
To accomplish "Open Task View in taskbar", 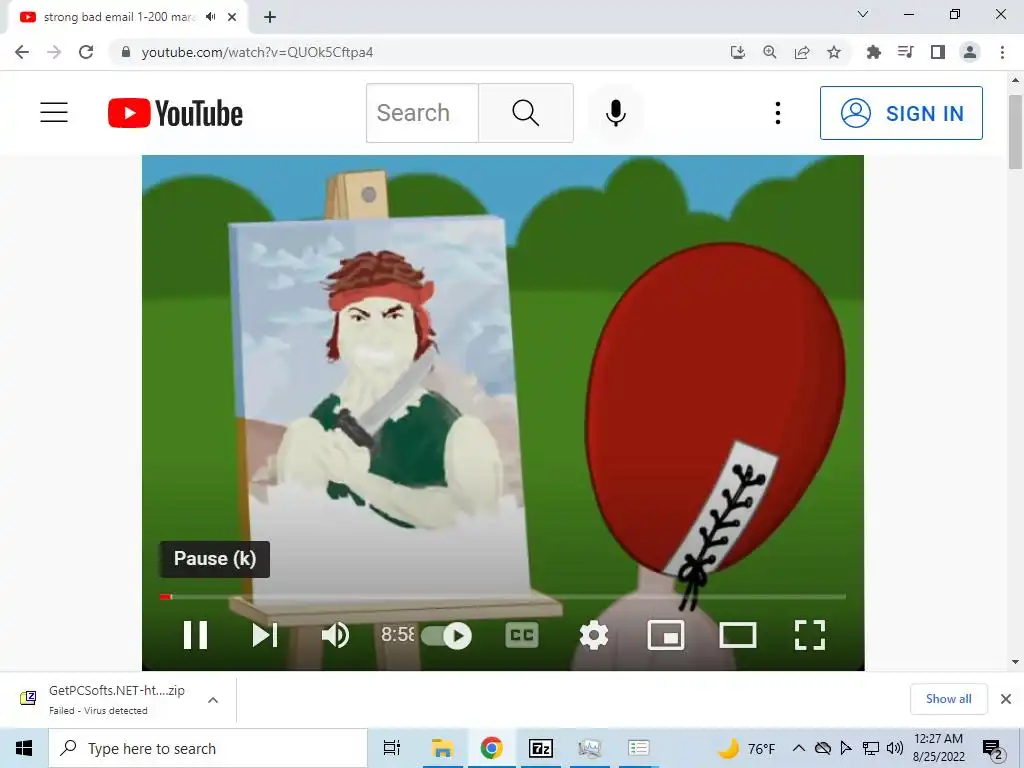I will coord(392,748).
